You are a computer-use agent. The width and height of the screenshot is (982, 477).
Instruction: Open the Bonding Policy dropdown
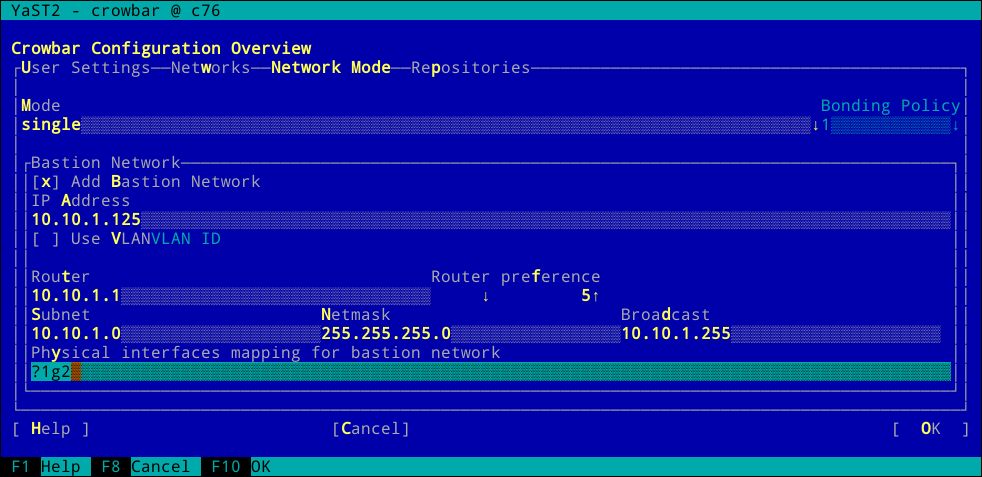coord(890,125)
